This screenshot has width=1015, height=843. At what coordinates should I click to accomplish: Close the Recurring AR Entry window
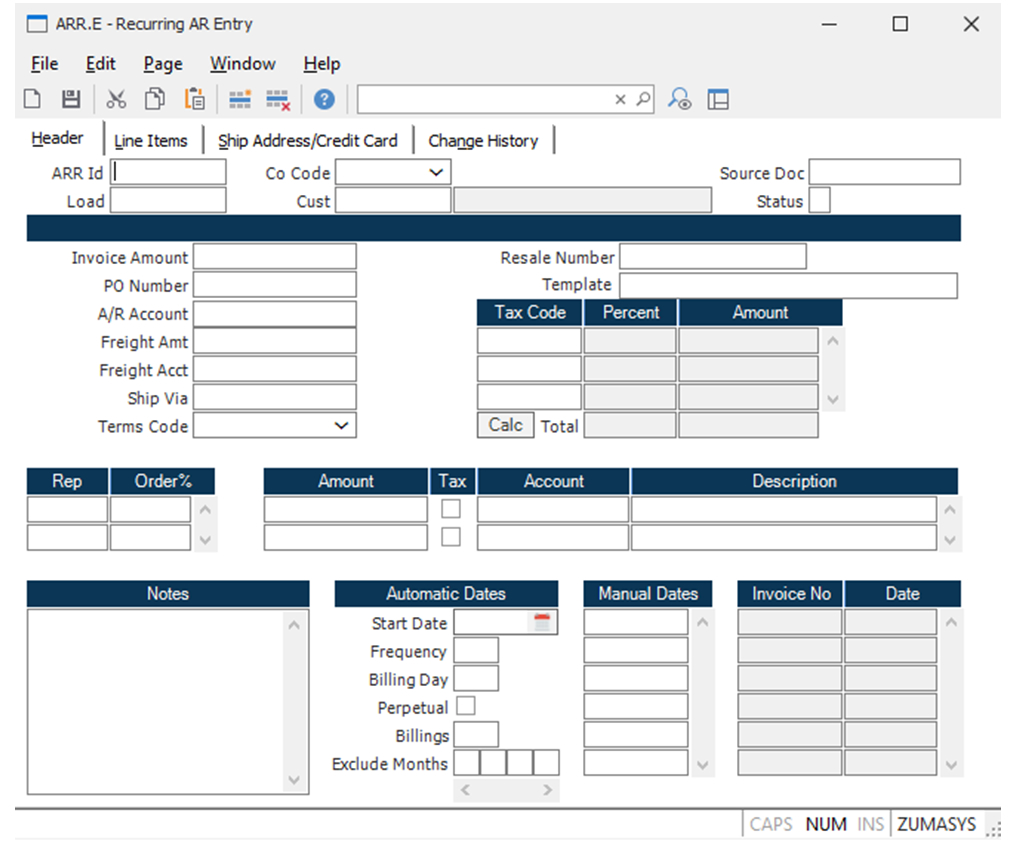[x=971, y=24]
